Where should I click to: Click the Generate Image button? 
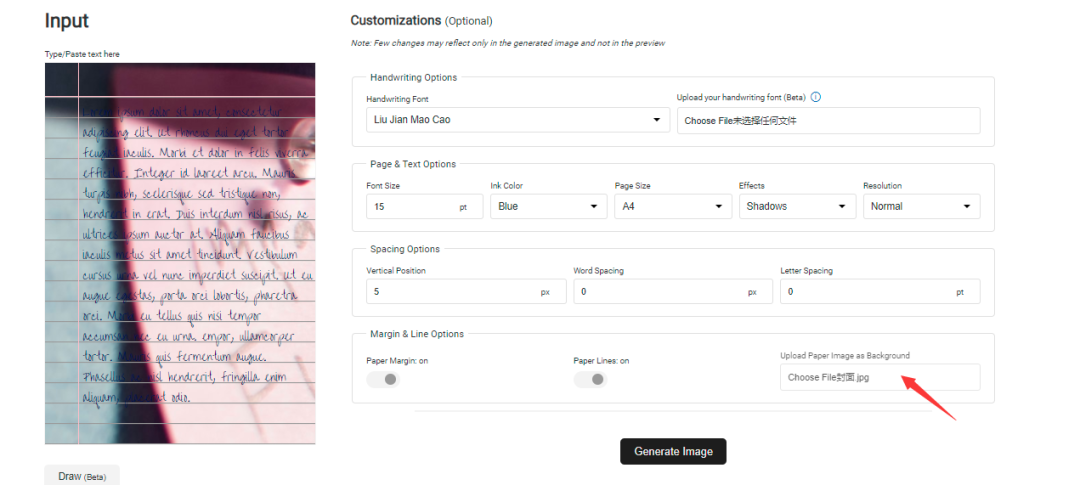click(x=673, y=451)
